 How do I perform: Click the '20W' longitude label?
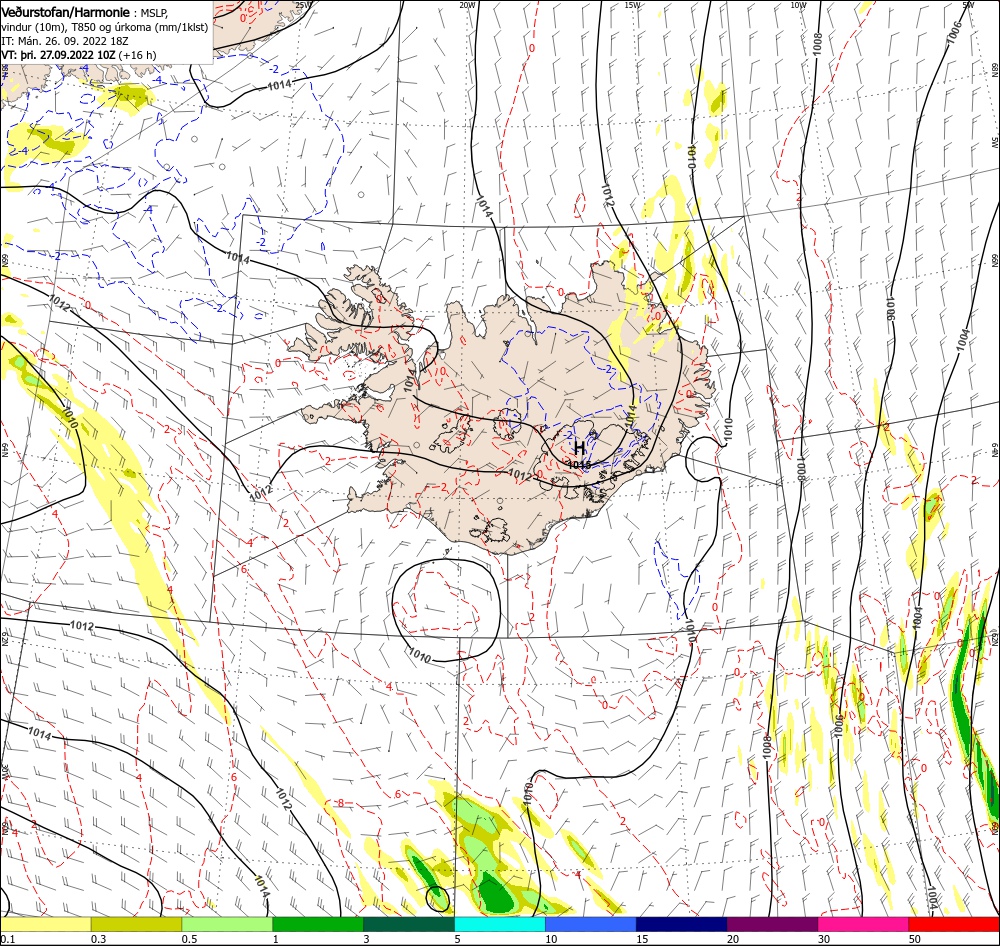(x=467, y=4)
